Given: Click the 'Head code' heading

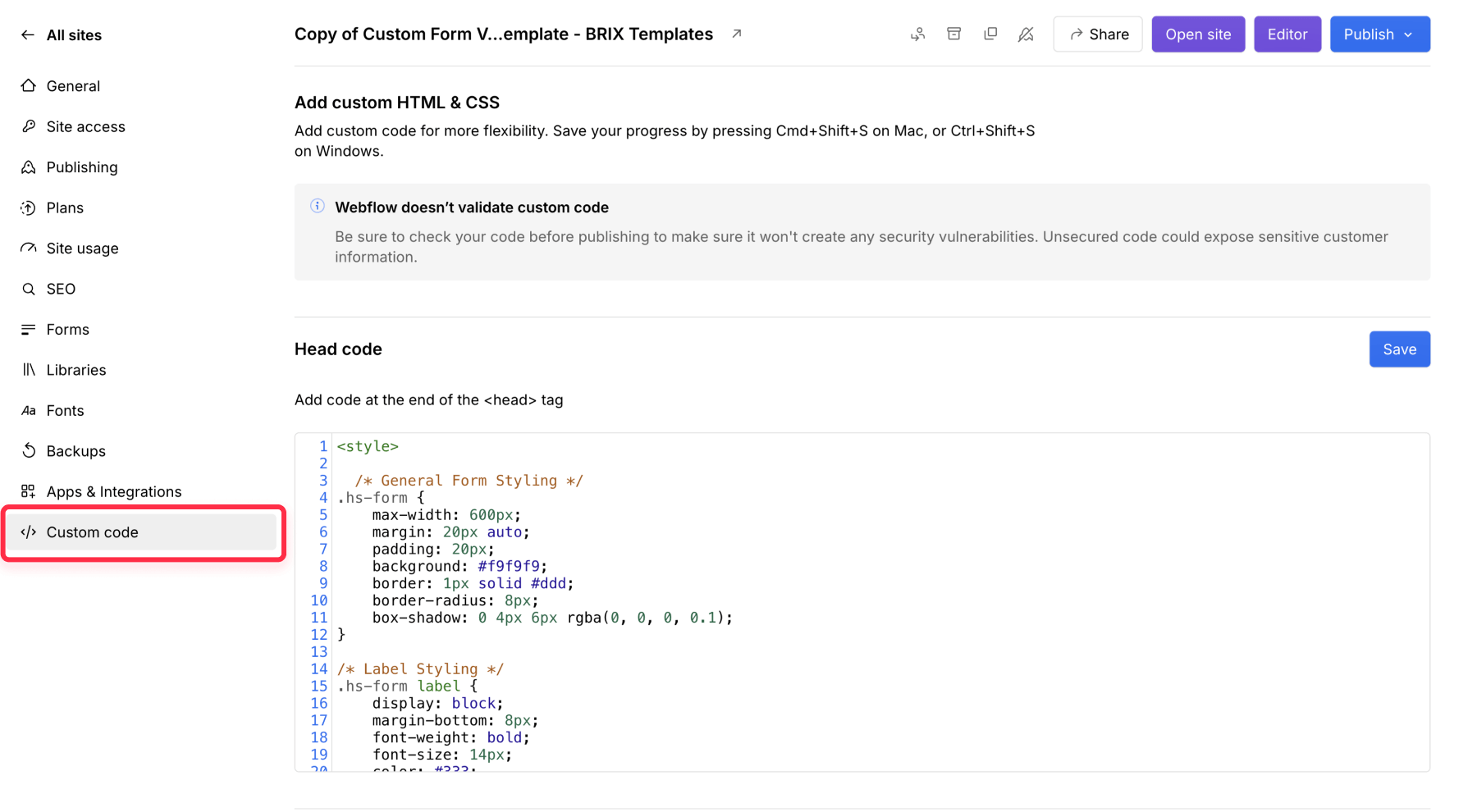Looking at the screenshot, I should coord(338,349).
